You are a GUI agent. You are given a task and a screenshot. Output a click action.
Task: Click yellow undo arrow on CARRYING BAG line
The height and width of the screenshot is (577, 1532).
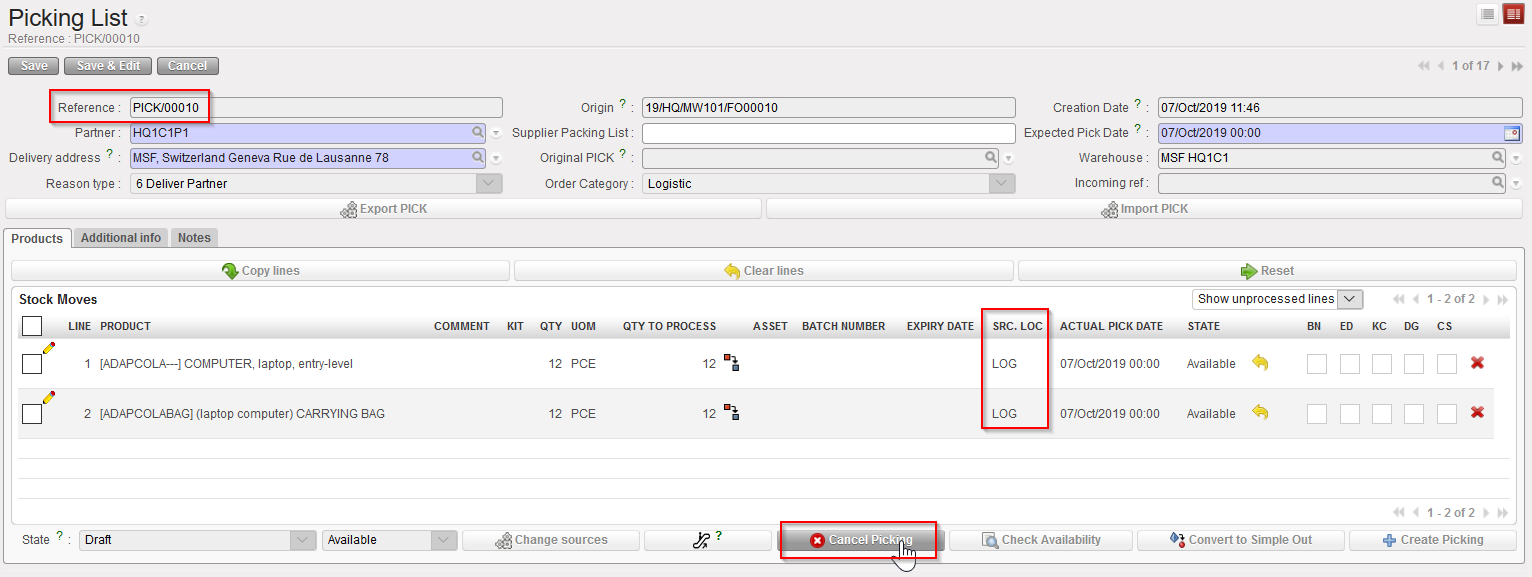pyautogui.click(x=1260, y=413)
